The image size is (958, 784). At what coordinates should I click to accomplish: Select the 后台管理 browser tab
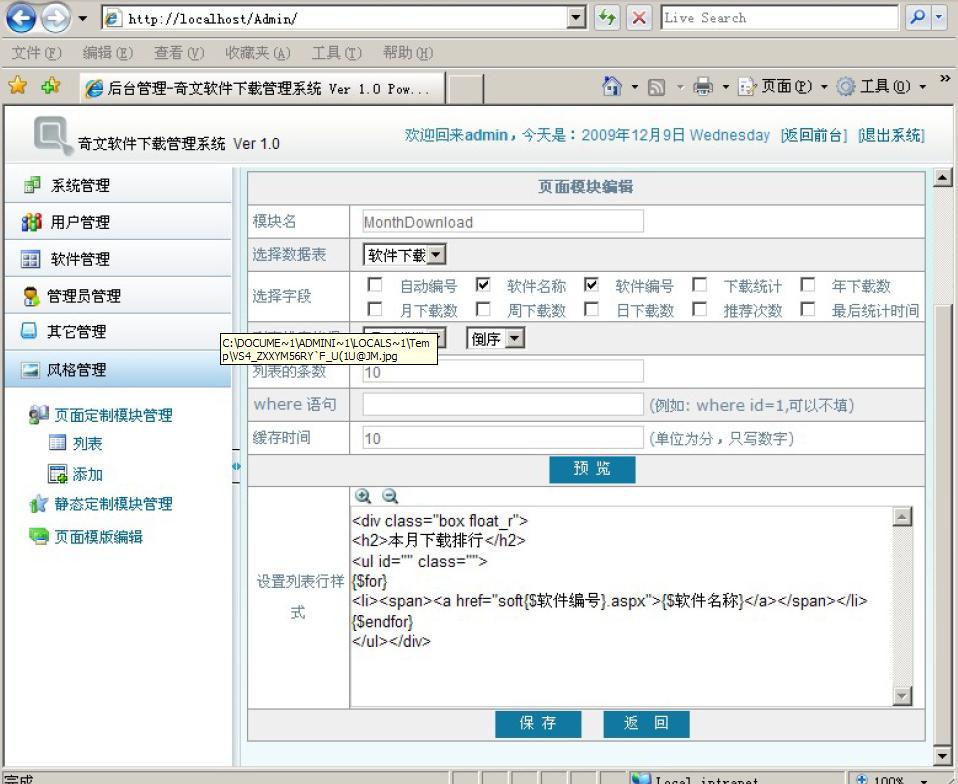coord(263,89)
